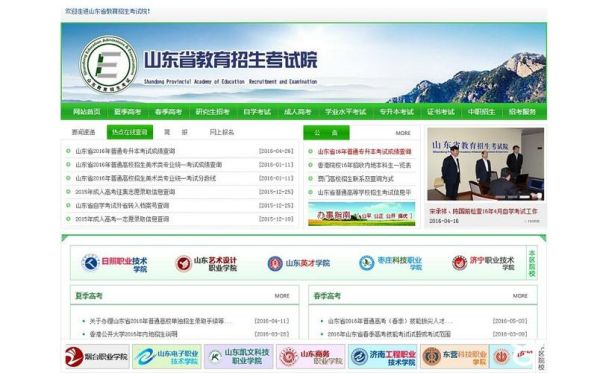Click MORE in 春季高考 section header
Screen dimensions: 600x373
[520, 296]
